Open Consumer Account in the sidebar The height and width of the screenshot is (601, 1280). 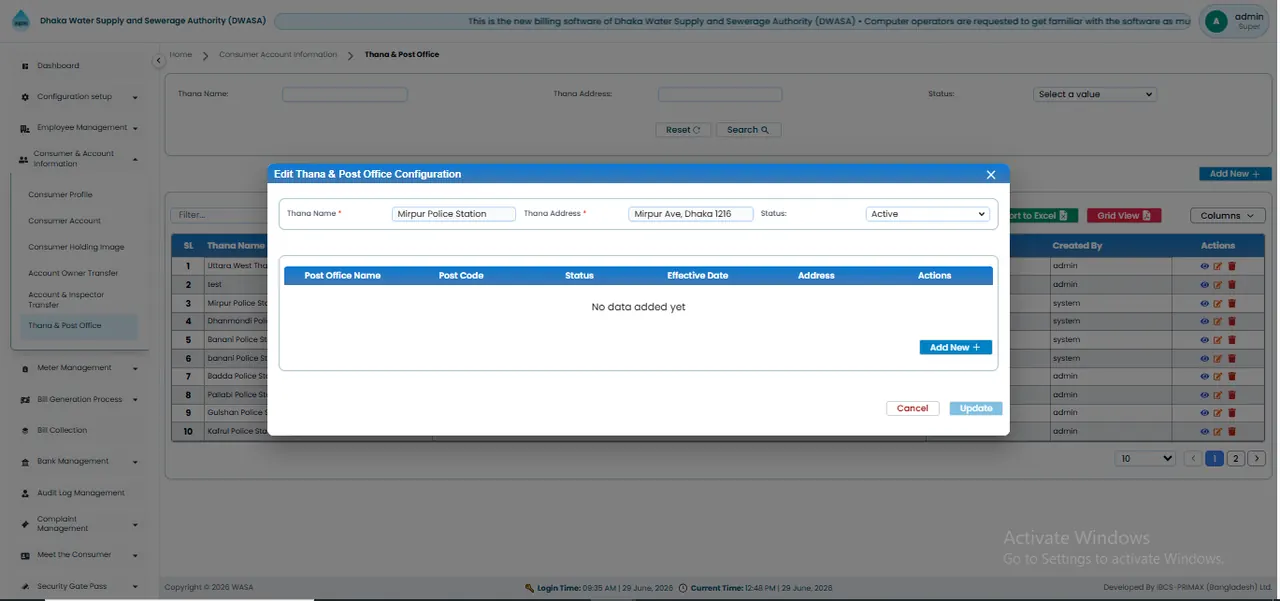[64, 221]
